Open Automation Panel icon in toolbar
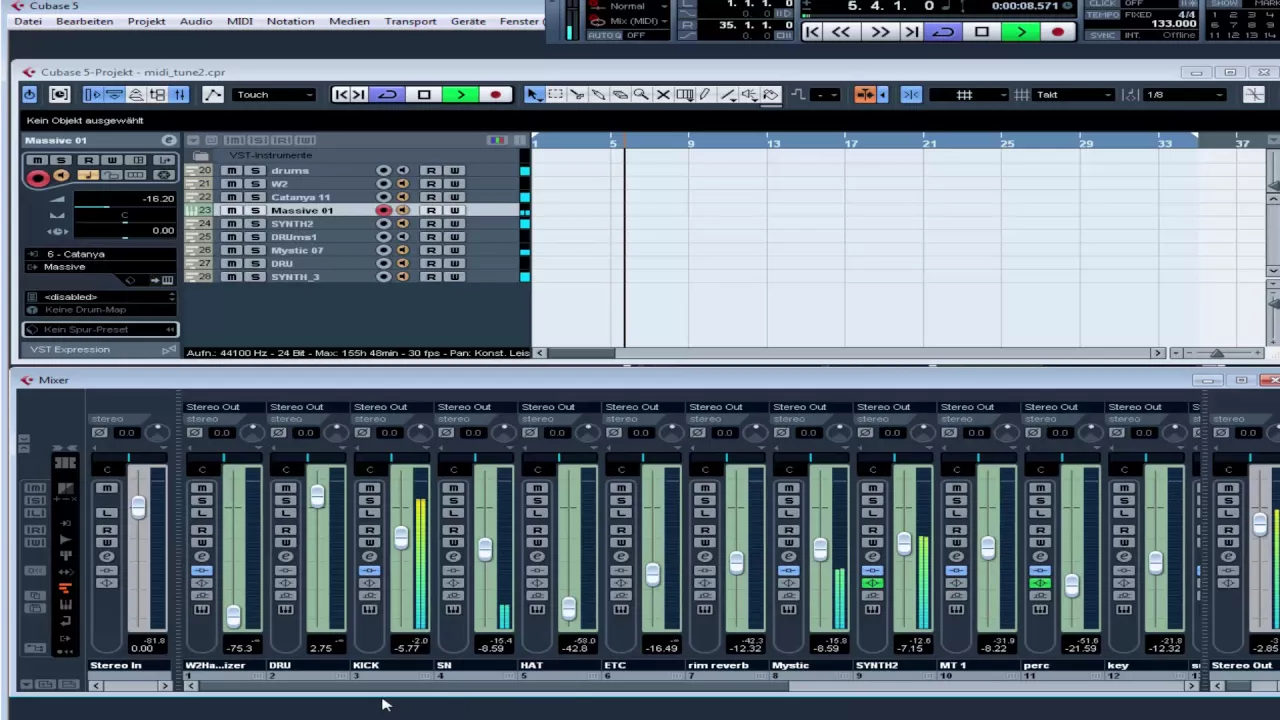Image resolution: width=1280 pixels, height=720 pixels. pos(212,94)
